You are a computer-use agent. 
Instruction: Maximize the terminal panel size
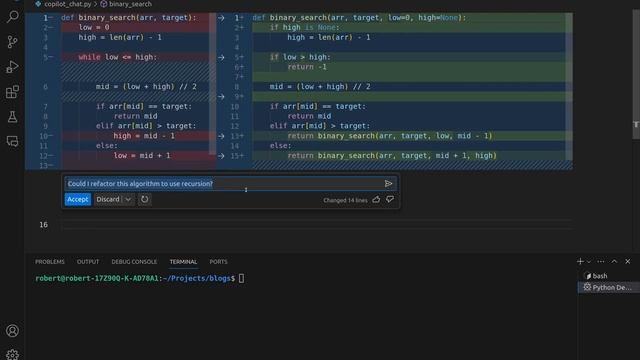614,261
